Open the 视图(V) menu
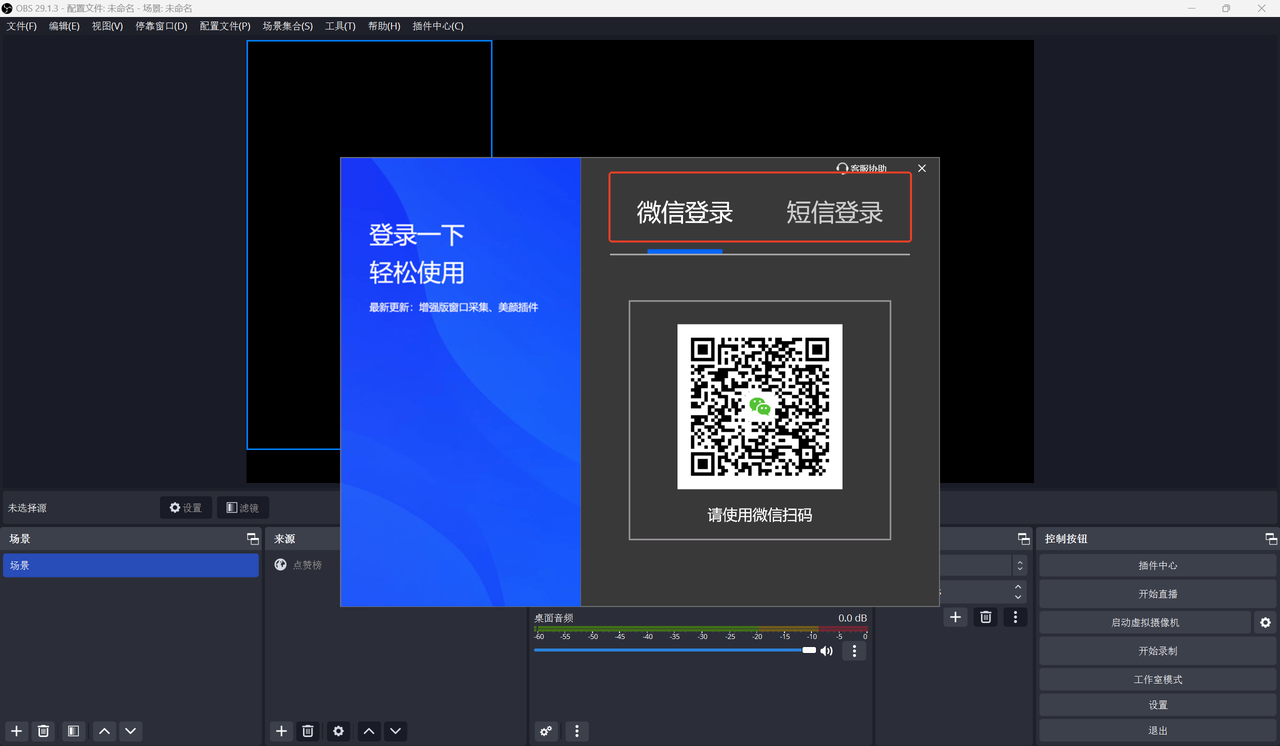The image size is (1280, 746). pyautogui.click(x=107, y=26)
